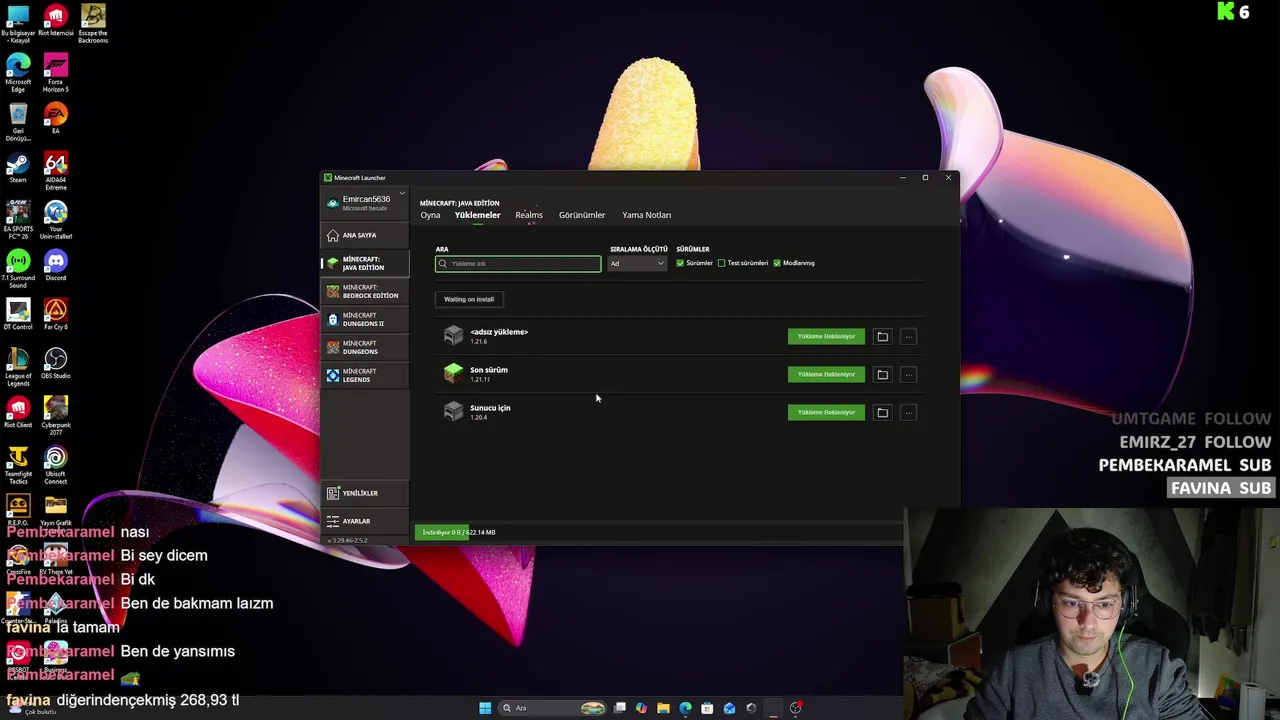Open the EA app desktop shortcut
Image resolution: width=1280 pixels, height=720 pixels.
[56, 118]
